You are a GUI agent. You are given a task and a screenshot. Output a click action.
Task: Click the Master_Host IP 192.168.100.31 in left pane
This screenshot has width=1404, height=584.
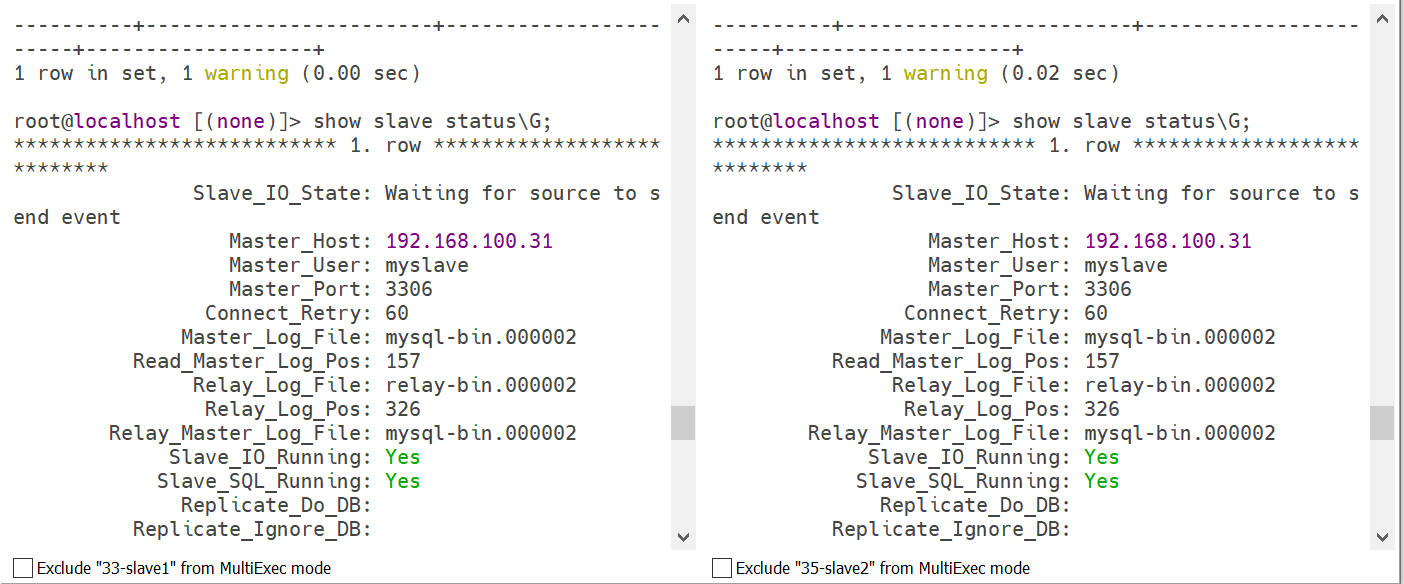[470, 240]
